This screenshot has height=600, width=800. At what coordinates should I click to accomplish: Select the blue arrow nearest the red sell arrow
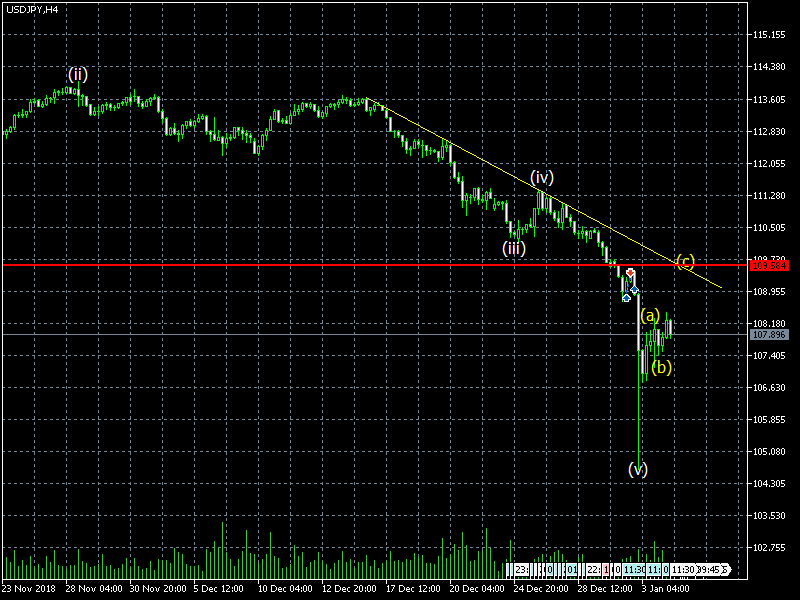[634, 290]
